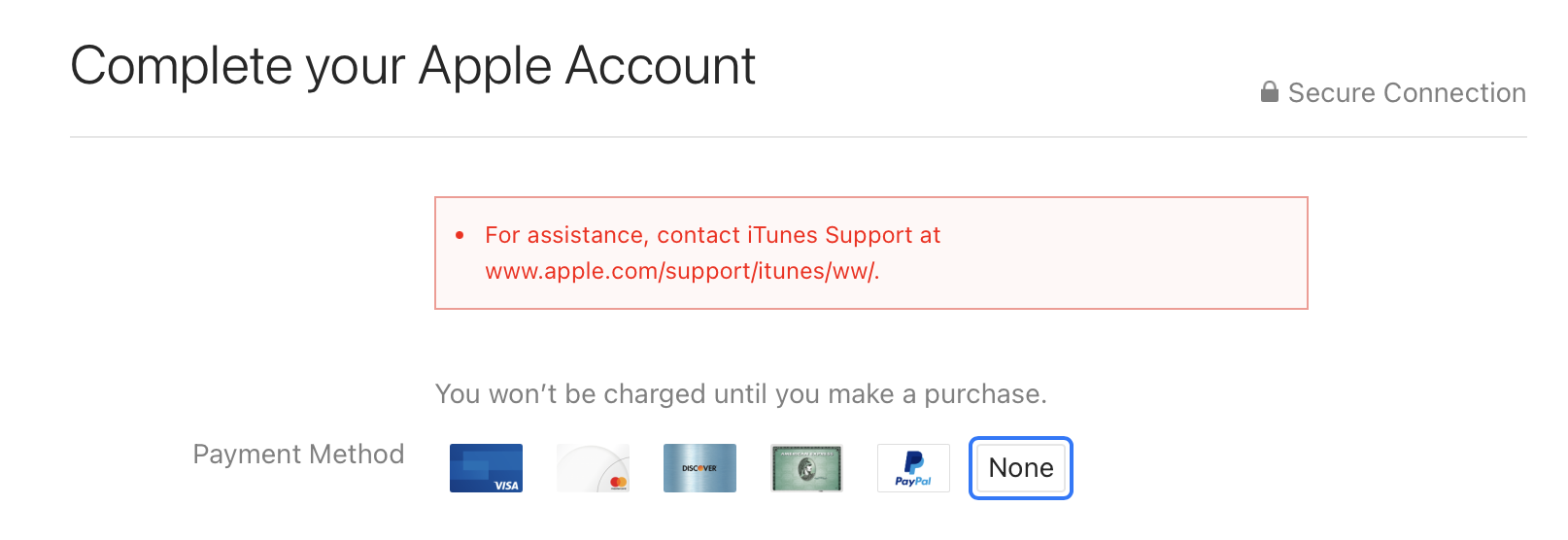The width and height of the screenshot is (1568, 540).
Task: Select None as payment method
Action: click(1021, 468)
